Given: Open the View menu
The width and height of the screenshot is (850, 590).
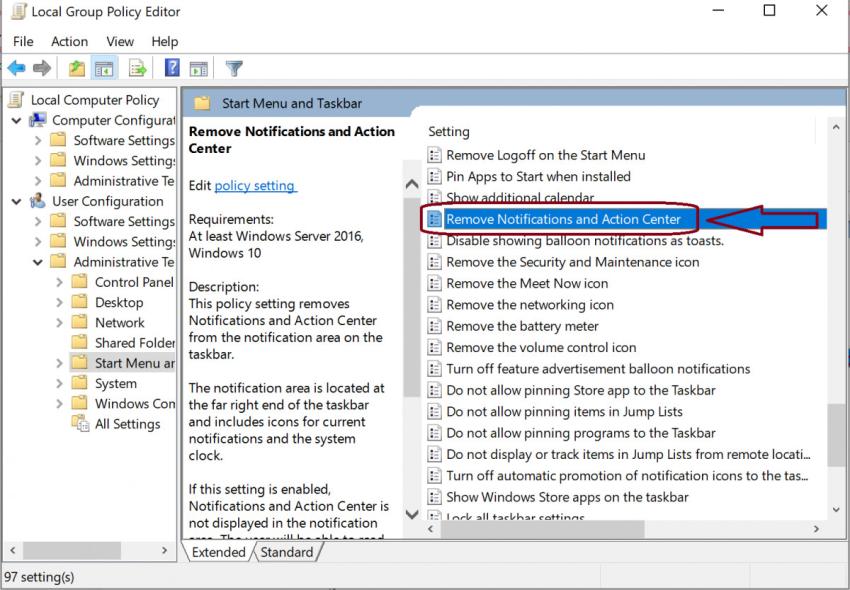Looking at the screenshot, I should [x=120, y=42].
